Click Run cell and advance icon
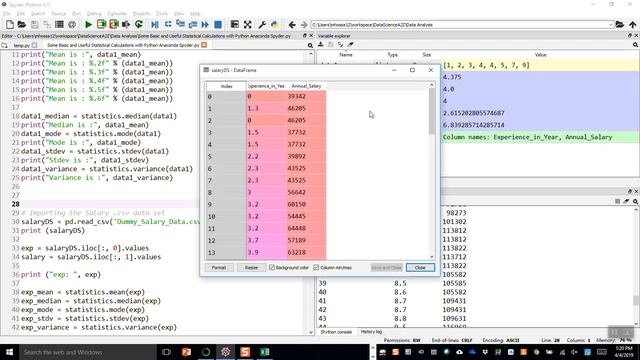Screen dimensions: 640x360 pyautogui.click(x=113, y=24)
